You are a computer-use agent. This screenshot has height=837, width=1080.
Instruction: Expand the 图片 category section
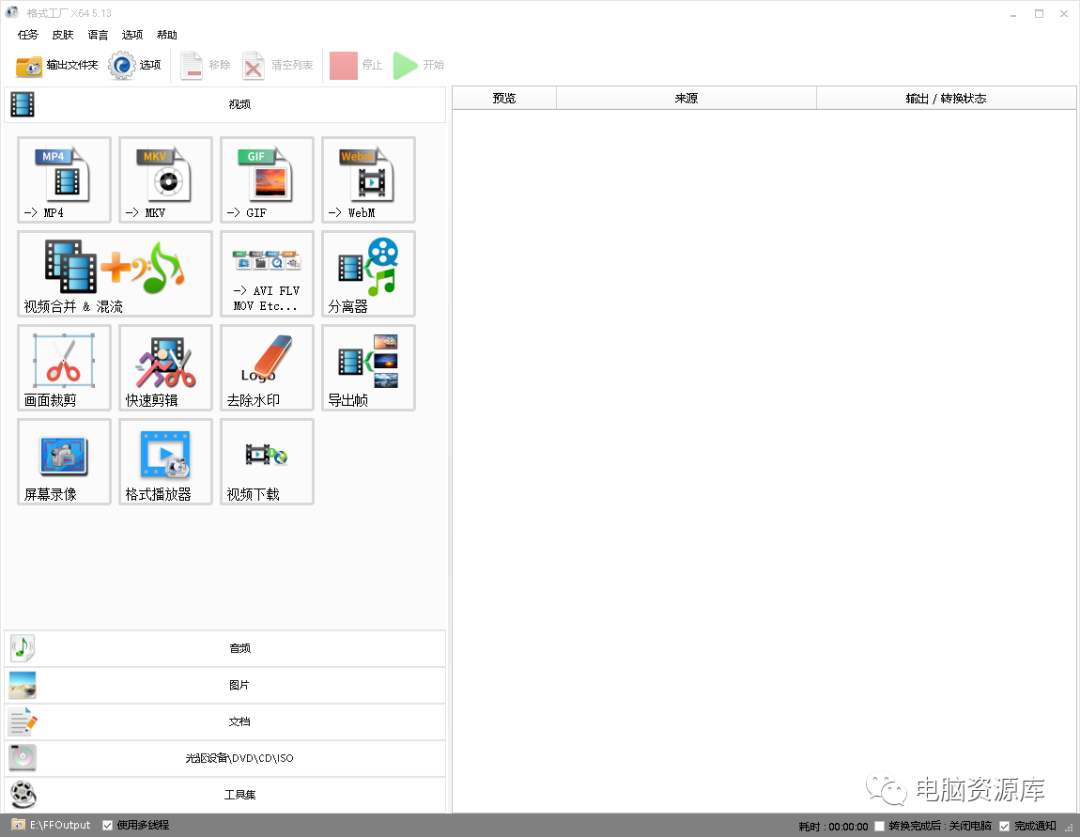[x=225, y=685]
